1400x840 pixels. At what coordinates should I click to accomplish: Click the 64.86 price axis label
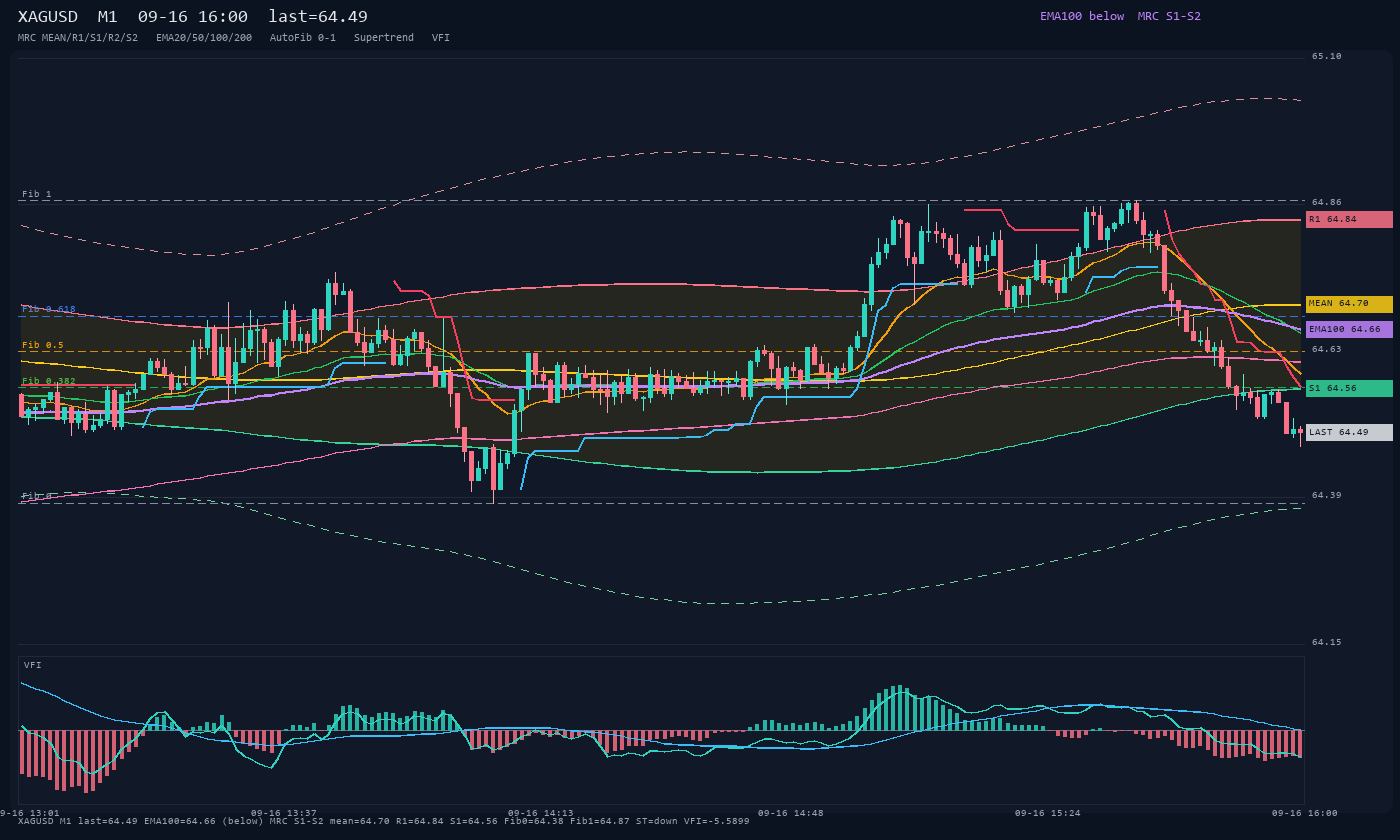1327,202
